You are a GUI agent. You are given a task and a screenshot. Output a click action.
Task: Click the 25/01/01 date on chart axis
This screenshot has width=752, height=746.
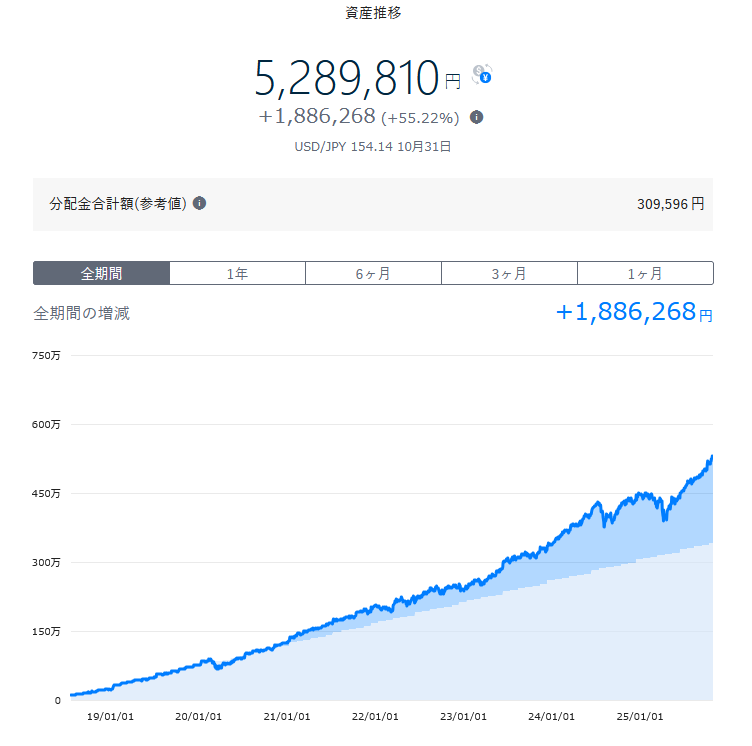click(x=640, y=717)
